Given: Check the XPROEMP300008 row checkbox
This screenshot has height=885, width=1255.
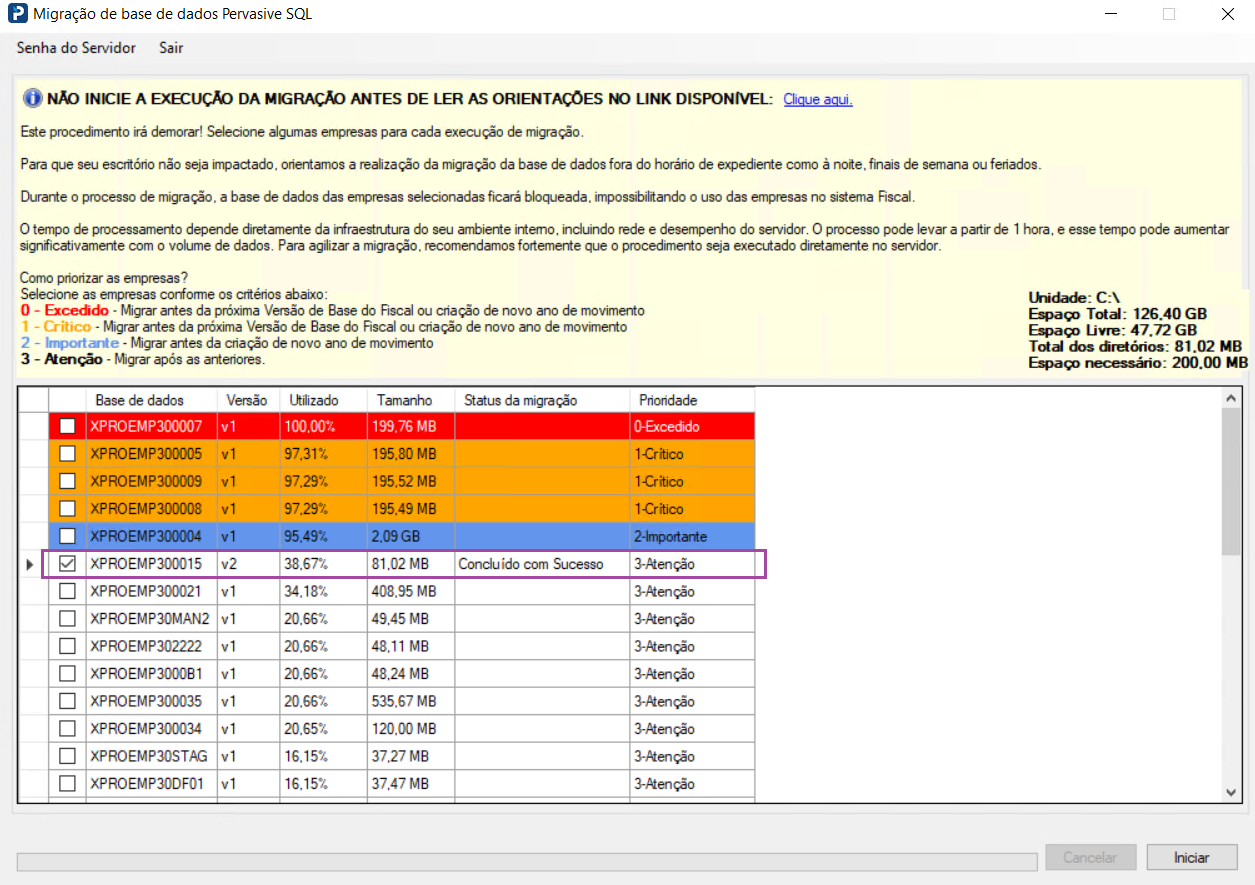Looking at the screenshot, I should (67, 509).
